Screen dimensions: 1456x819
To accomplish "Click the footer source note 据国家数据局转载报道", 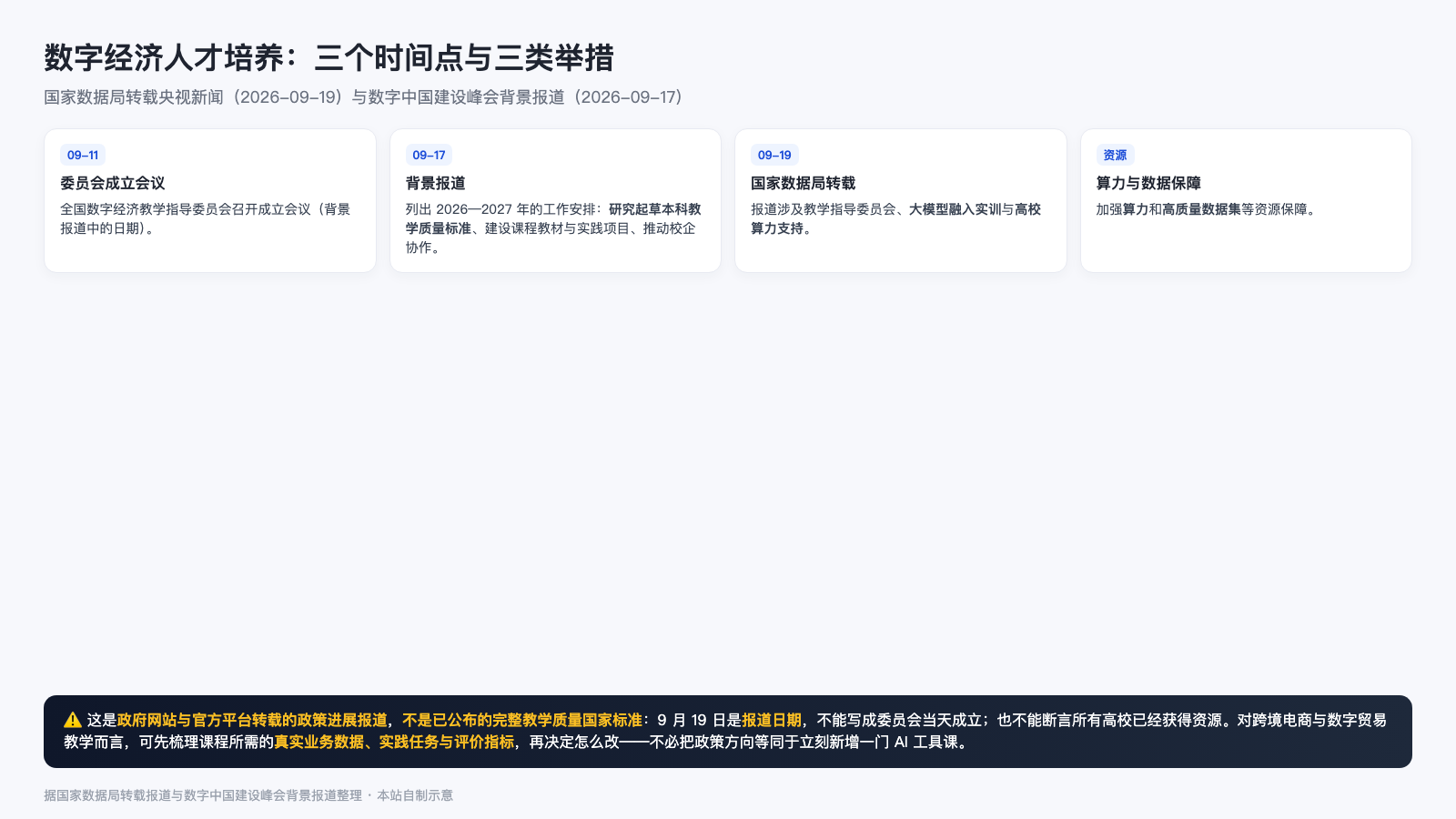I will pyautogui.click(x=248, y=795).
